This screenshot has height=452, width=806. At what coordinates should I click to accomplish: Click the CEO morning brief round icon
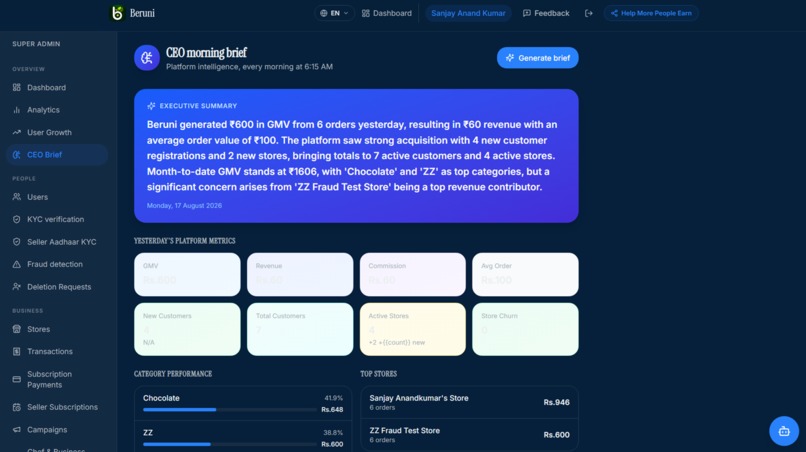tap(147, 58)
